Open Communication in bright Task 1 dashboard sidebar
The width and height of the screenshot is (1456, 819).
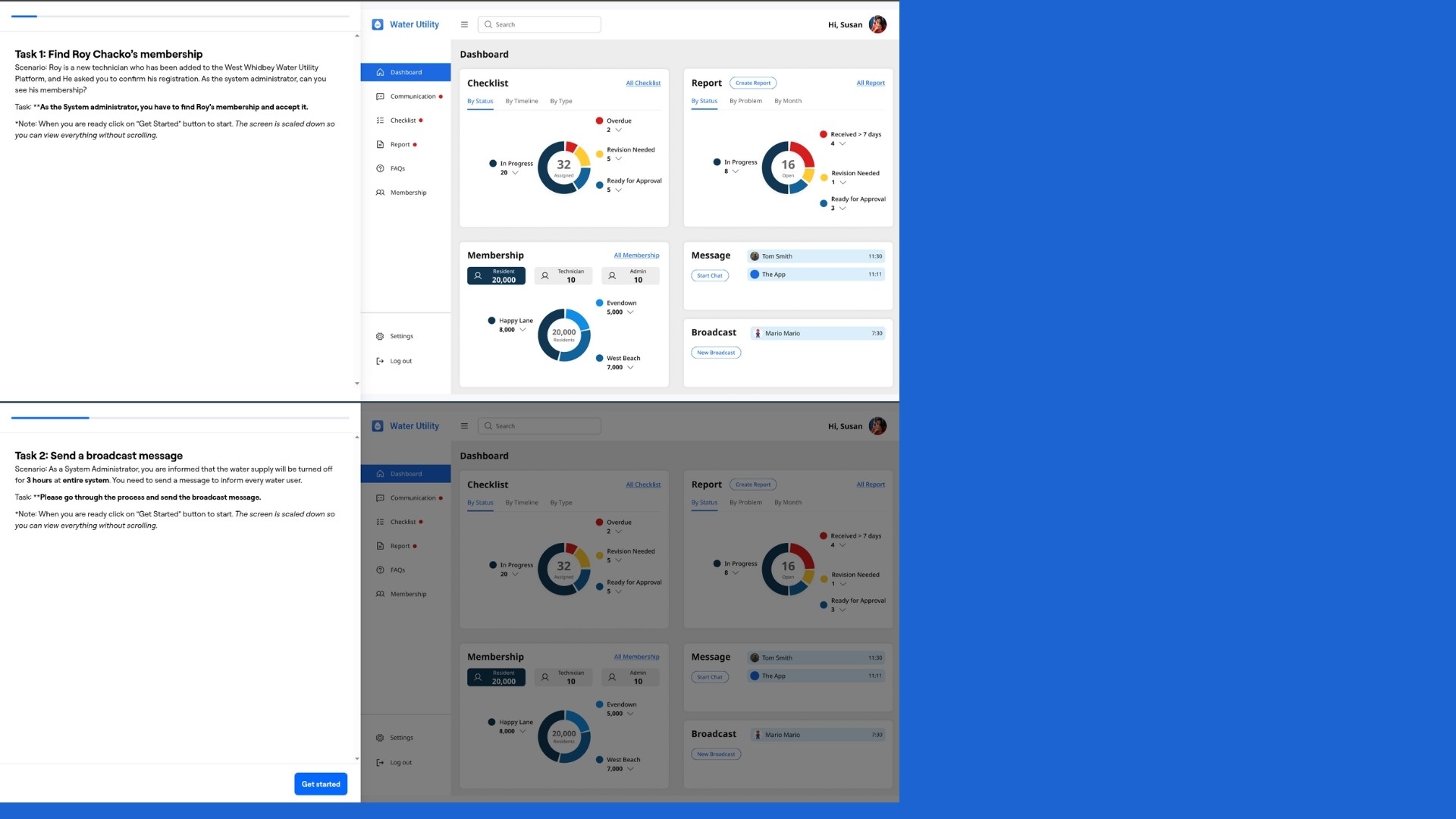412,96
